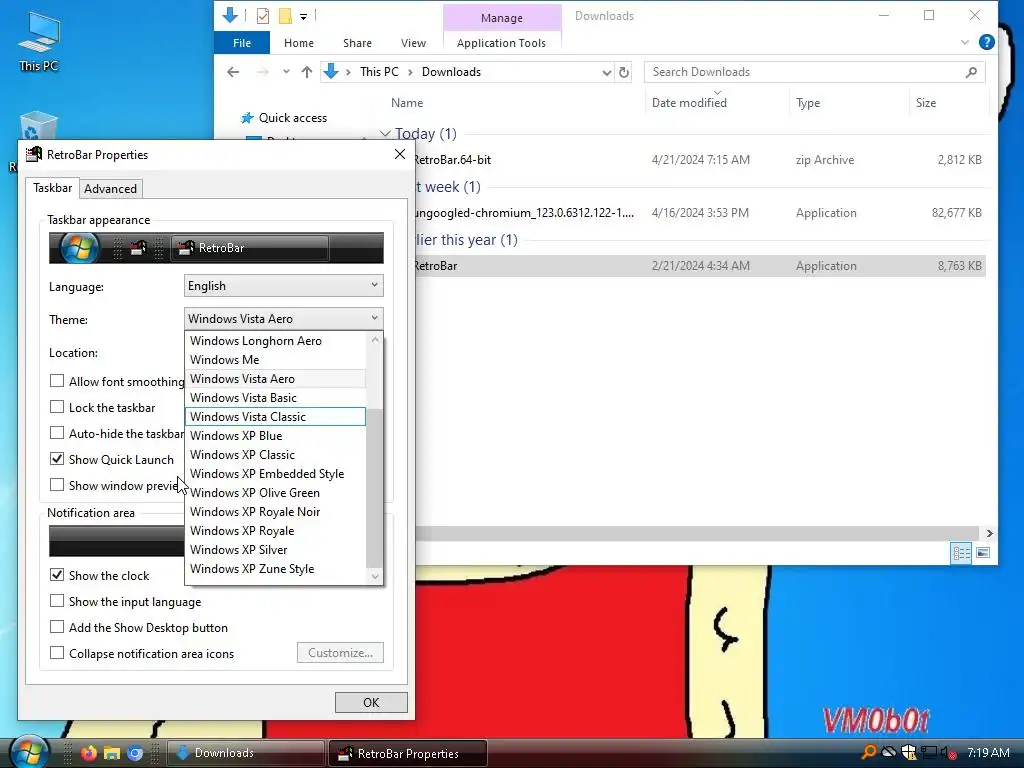Choose Windows Vista Classic theme
This screenshot has height=768, width=1024.
click(x=275, y=417)
